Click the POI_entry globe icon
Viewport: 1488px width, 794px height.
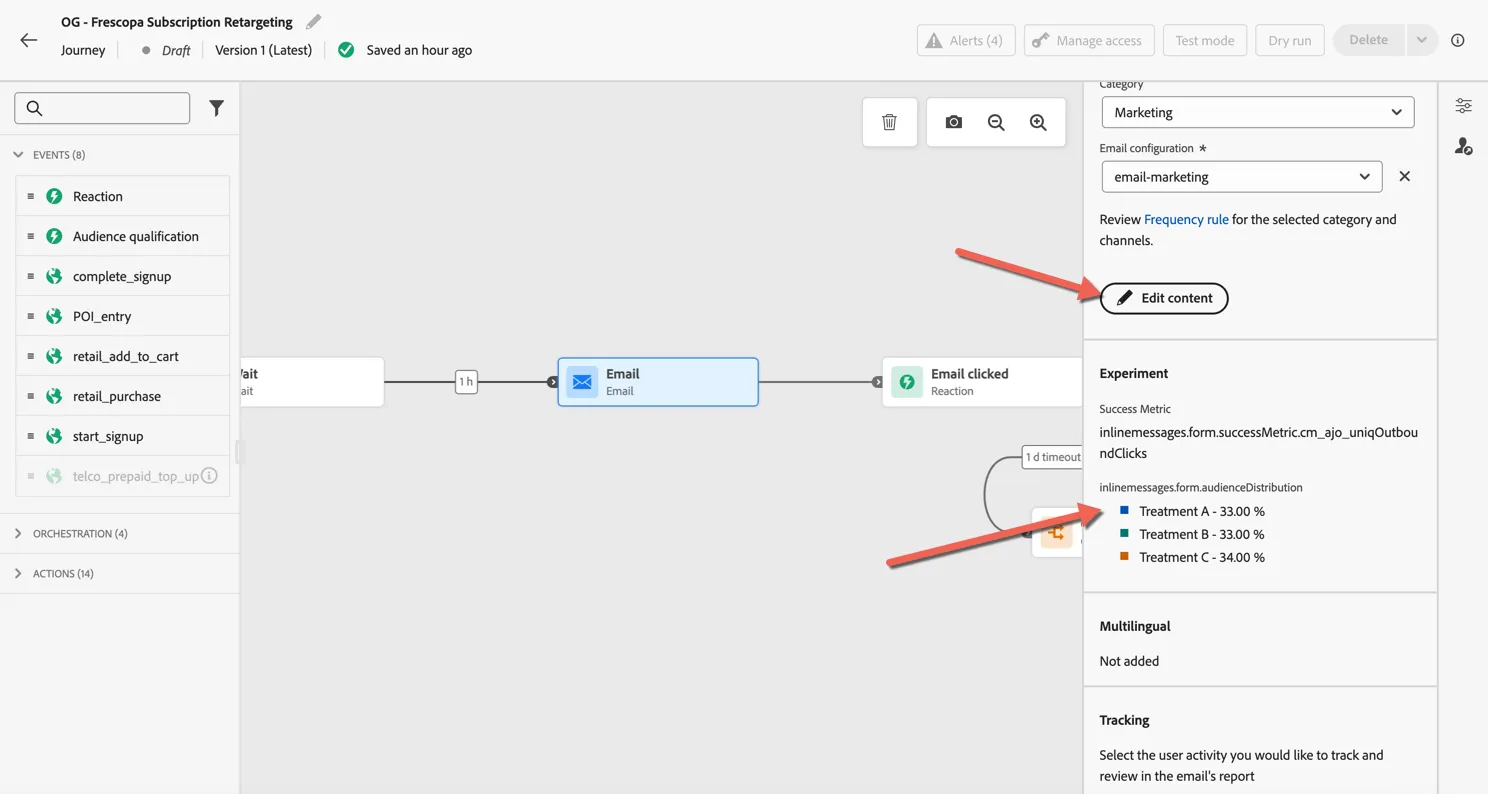point(55,316)
